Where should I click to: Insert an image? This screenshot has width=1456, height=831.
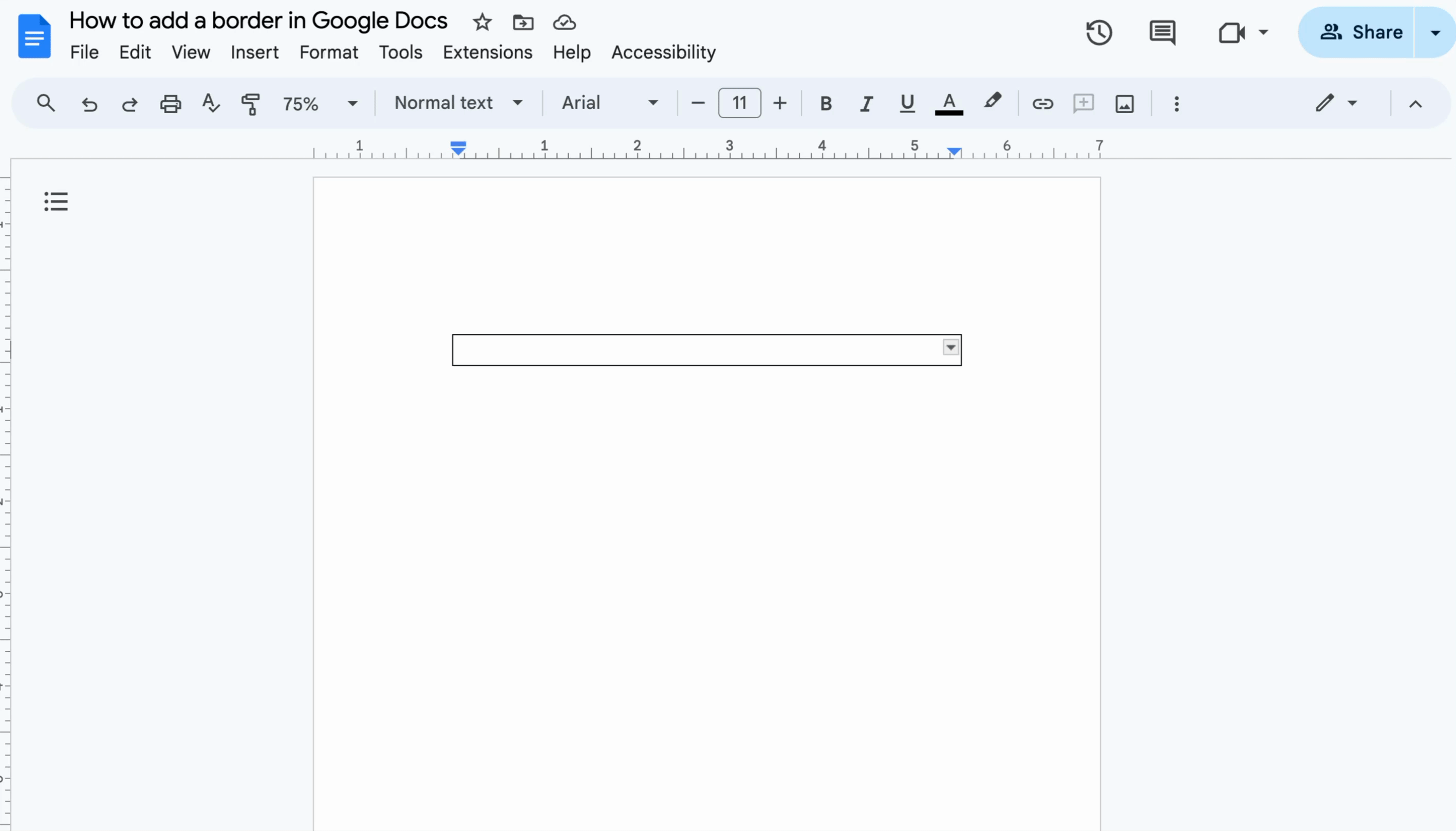[1125, 104]
